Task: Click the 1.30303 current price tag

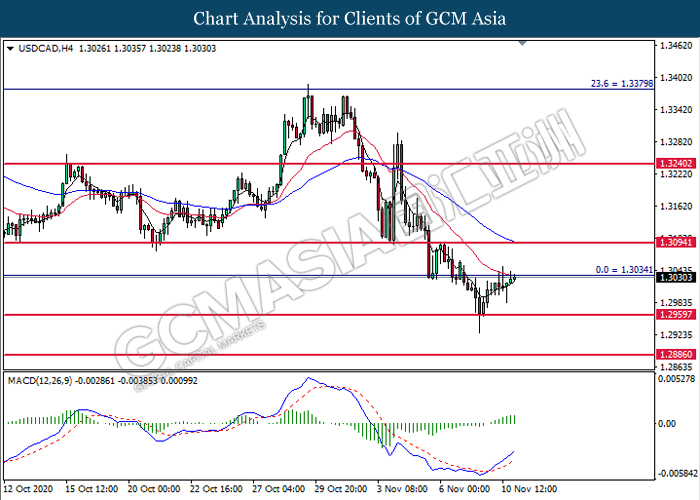Action: 673,277
